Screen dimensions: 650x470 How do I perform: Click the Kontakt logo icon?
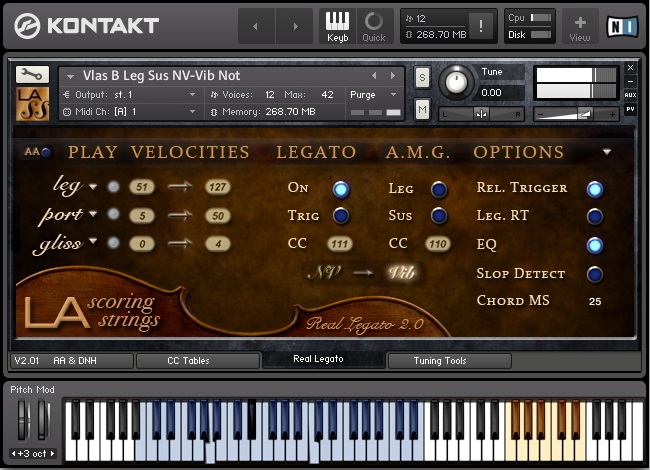click(x=27, y=26)
